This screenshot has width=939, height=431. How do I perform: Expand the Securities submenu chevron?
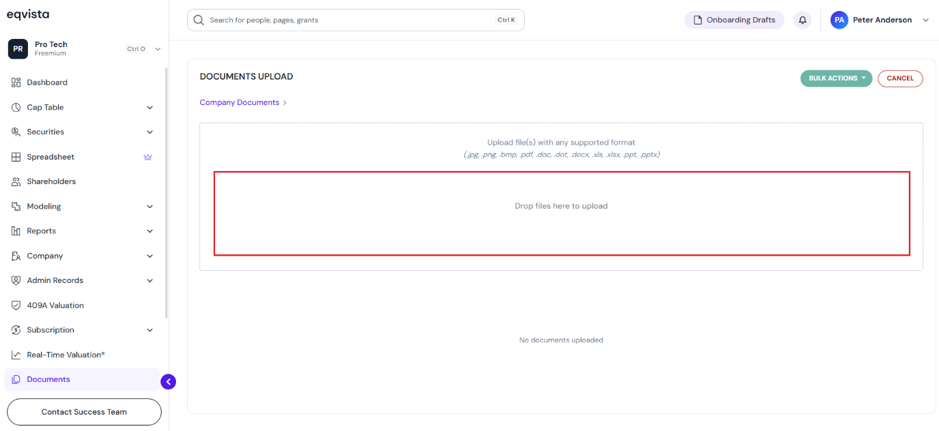[x=150, y=132]
